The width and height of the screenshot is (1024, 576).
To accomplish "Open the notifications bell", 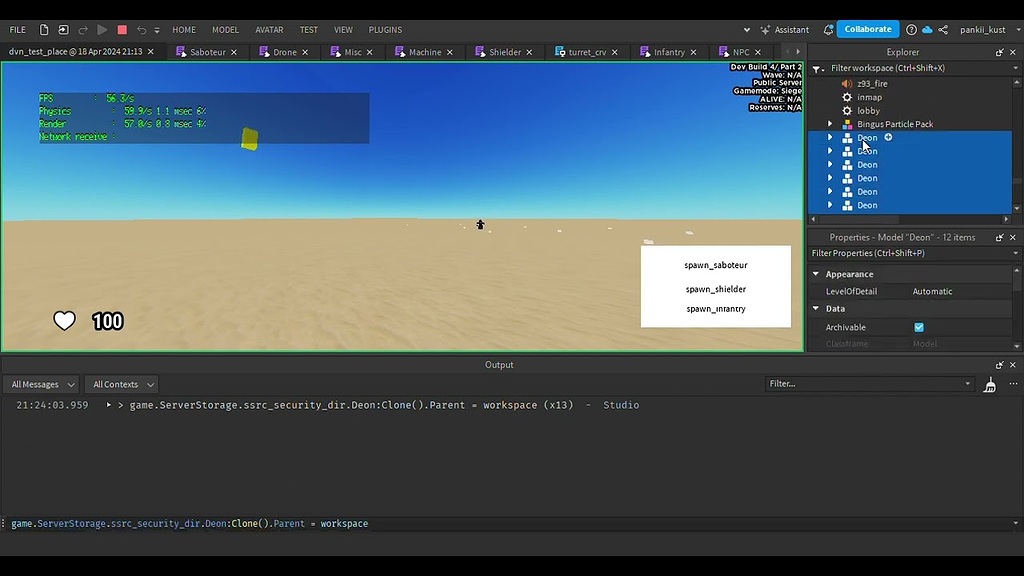I will point(828,30).
